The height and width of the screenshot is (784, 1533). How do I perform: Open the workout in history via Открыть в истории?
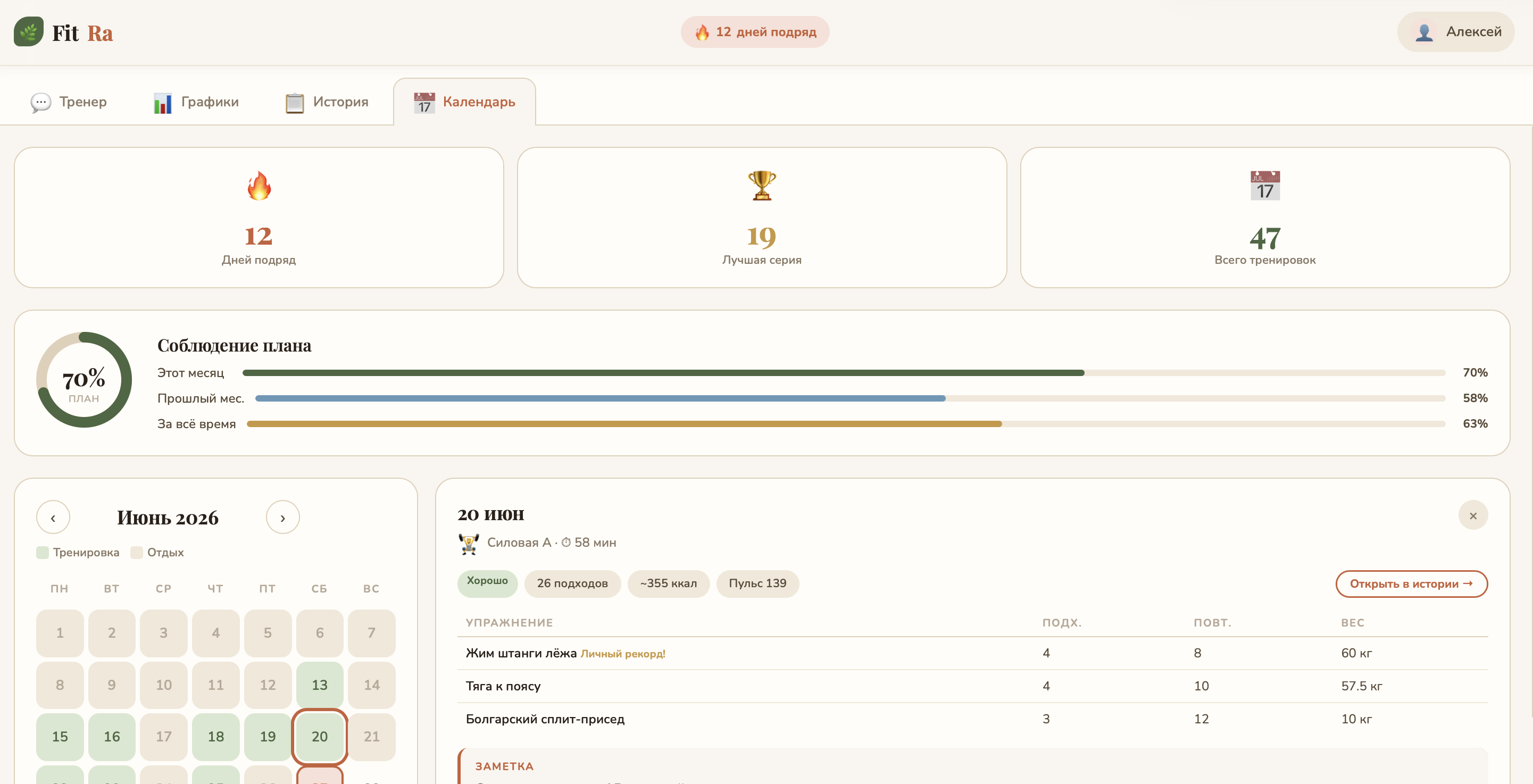1412,584
